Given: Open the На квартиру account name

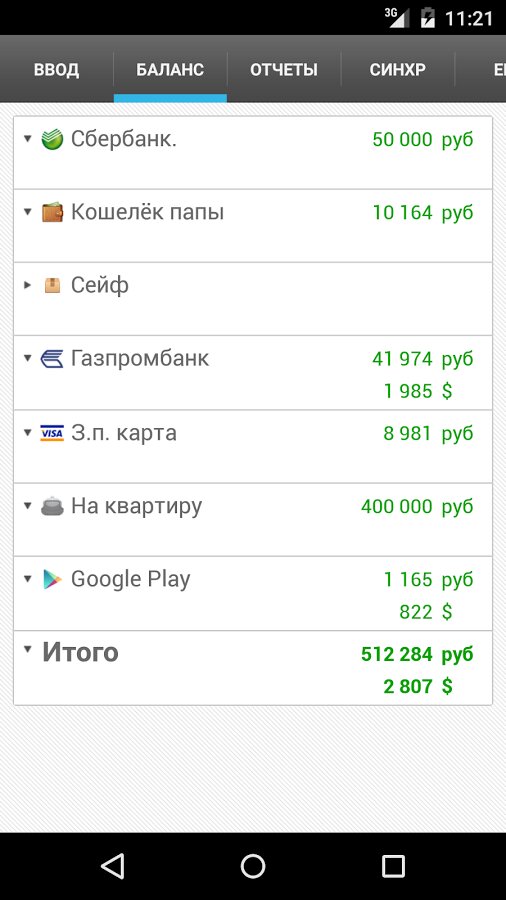Looking at the screenshot, I should coord(137,507).
